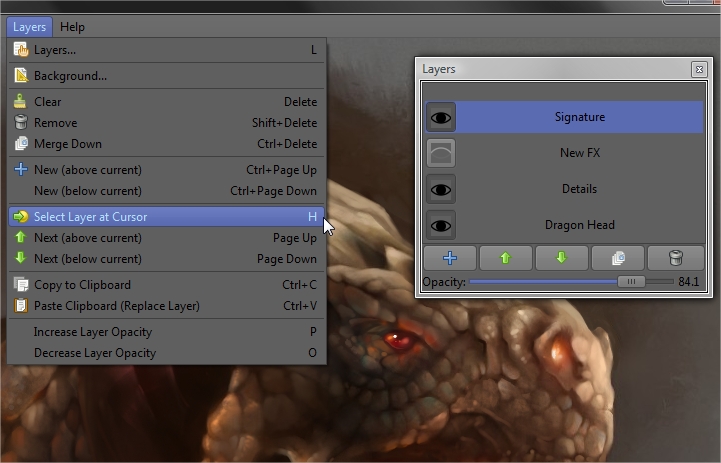Viewport: 721px width, 463px height.
Task: Hide the Details layer
Action: 441,189
